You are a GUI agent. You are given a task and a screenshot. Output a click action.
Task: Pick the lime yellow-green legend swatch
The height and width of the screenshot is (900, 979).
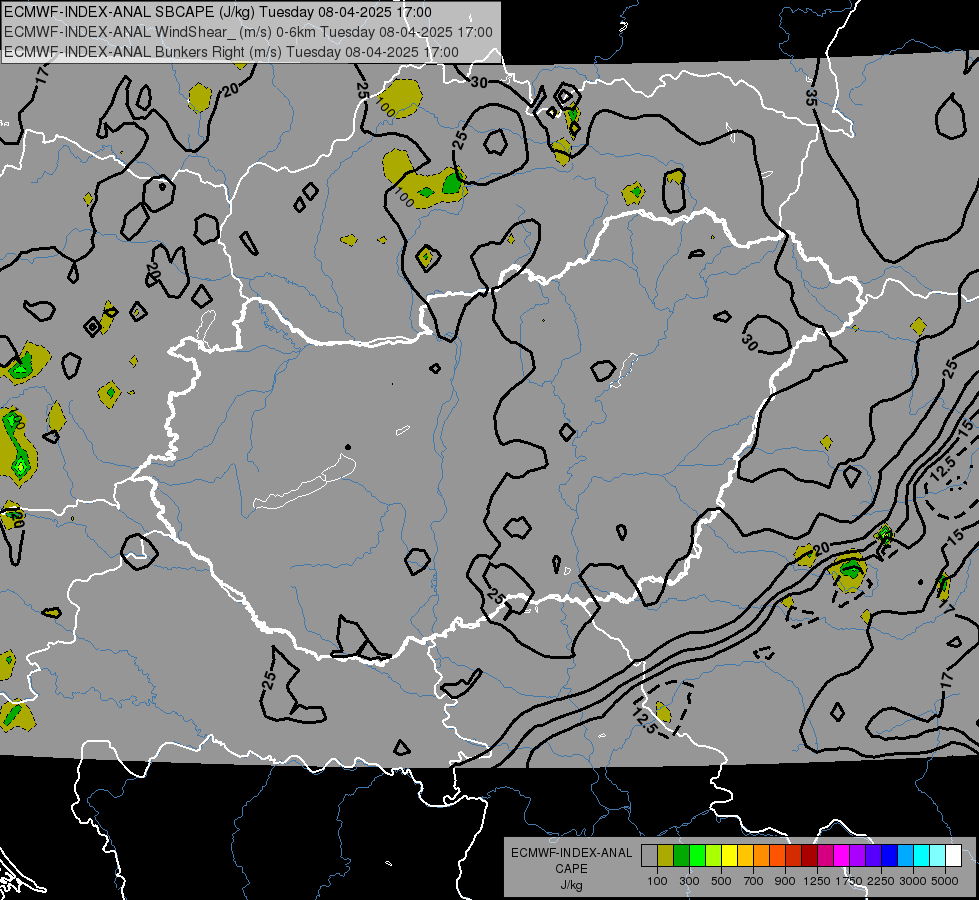(714, 856)
